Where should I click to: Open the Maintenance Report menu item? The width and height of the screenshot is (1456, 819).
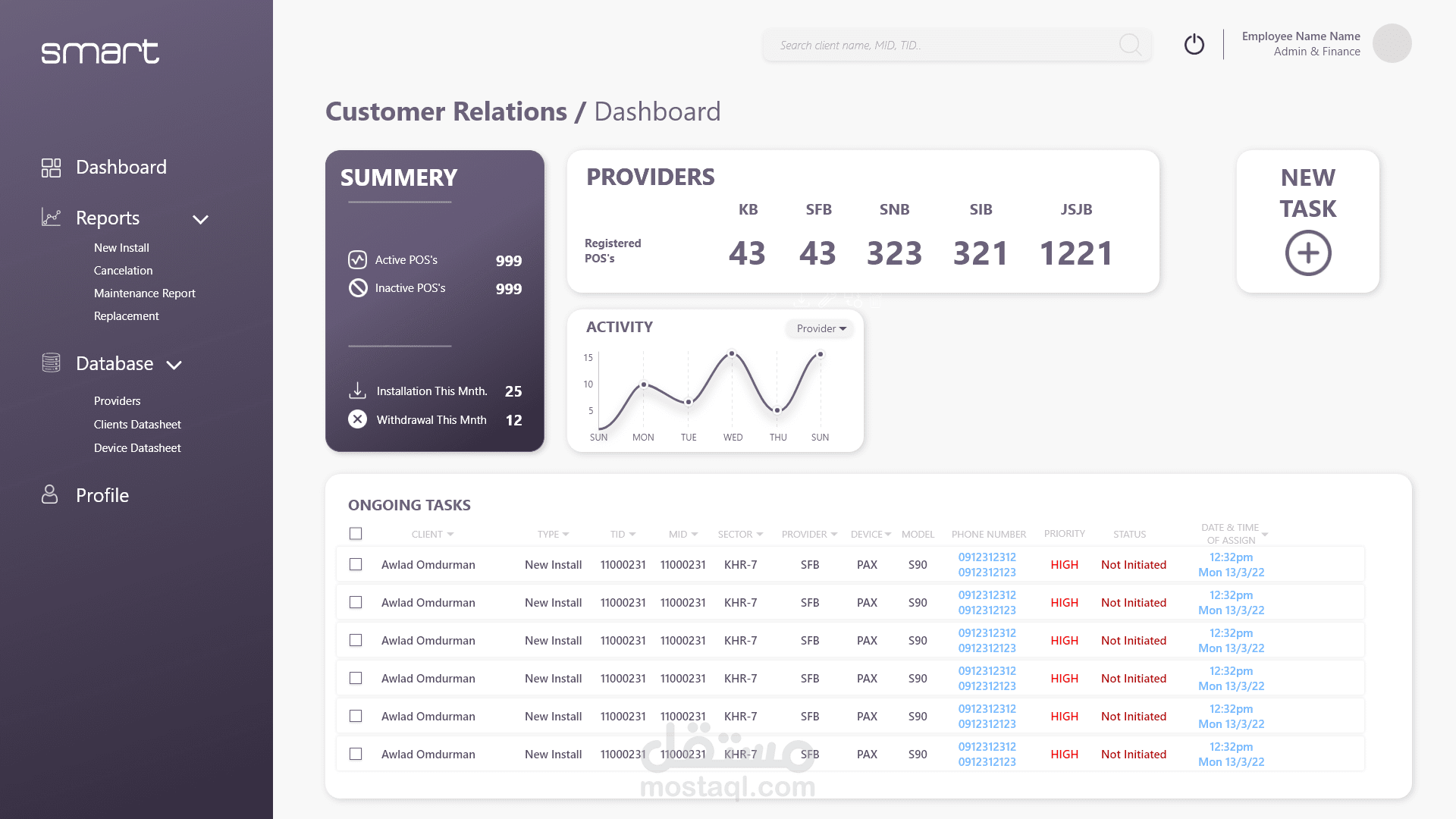pos(144,293)
